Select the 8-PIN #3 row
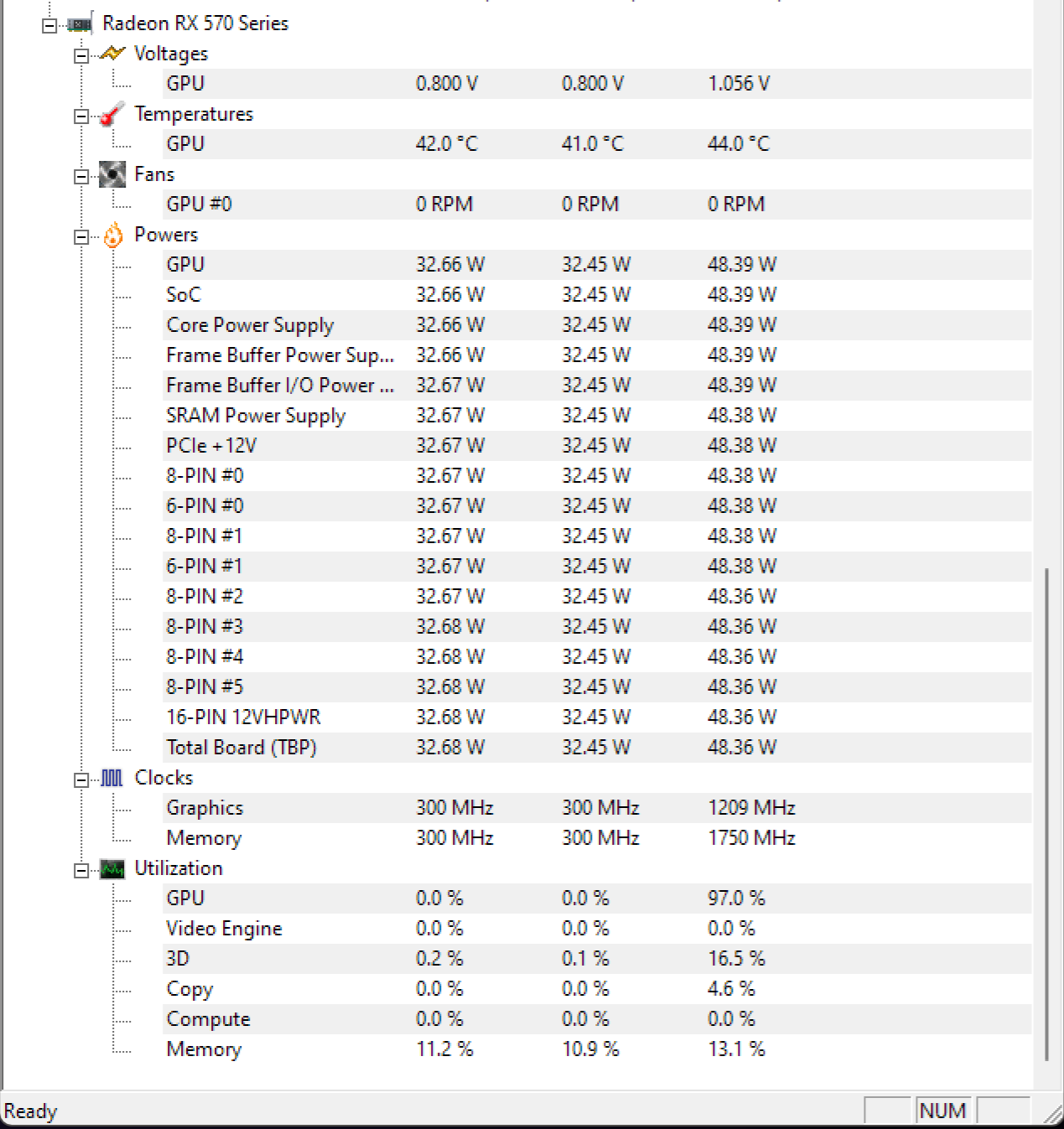The image size is (1064, 1129). 597,627
